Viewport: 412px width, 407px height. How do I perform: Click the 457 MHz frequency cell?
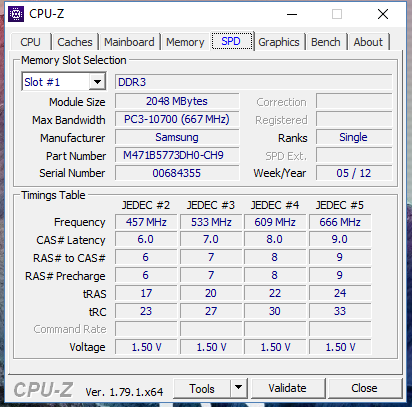click(146, 222)
